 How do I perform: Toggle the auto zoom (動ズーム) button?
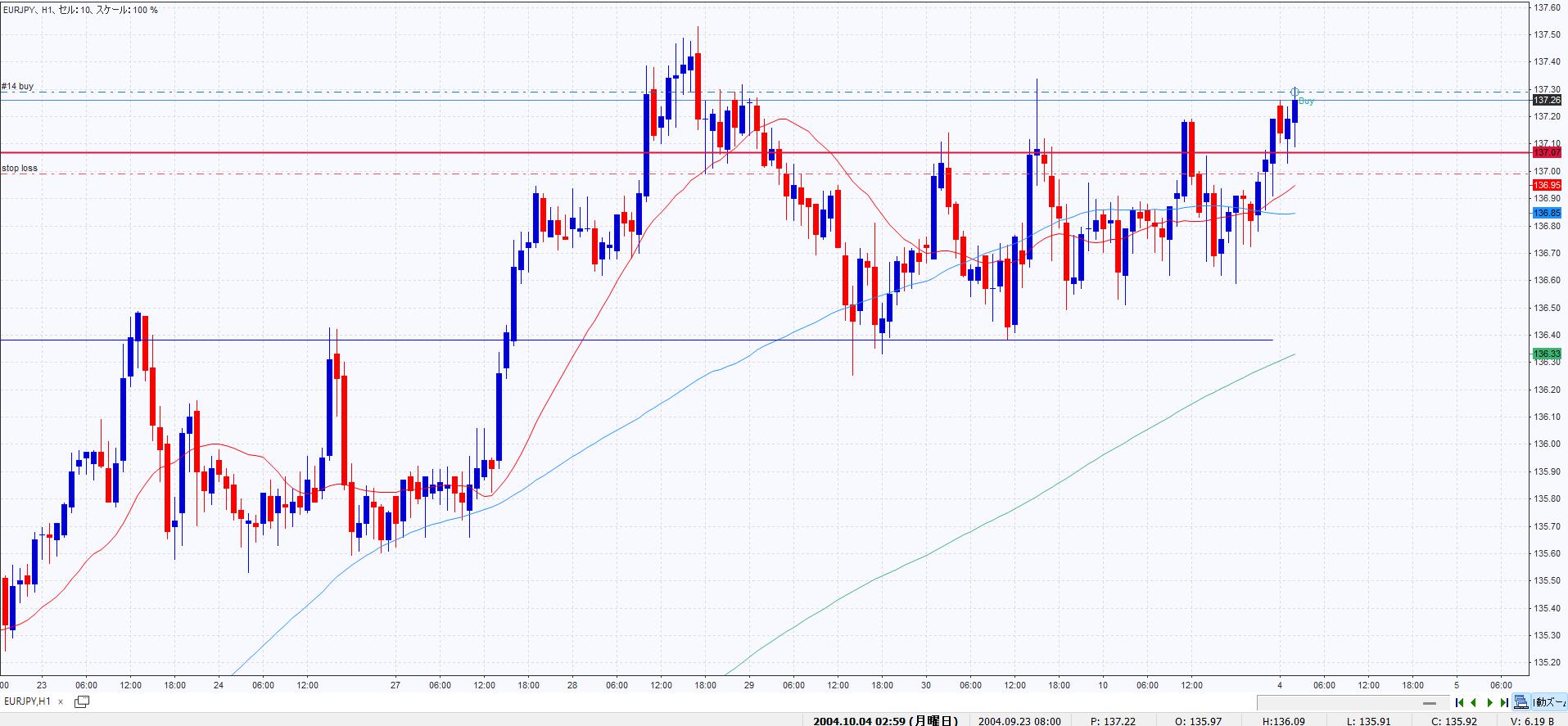coord(1548,702)
